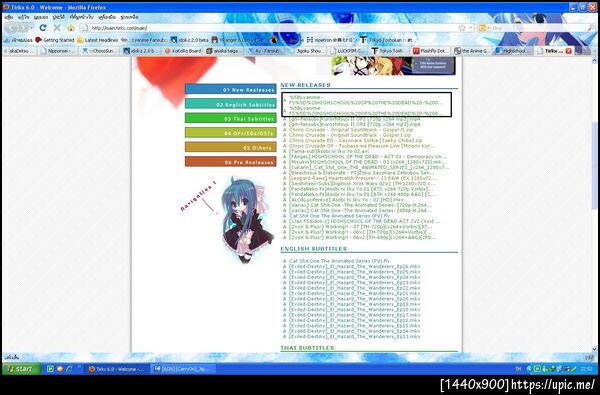Switch to the LUCKFIM tab
The width and height of the screenshot is (600, 395).
349,51
